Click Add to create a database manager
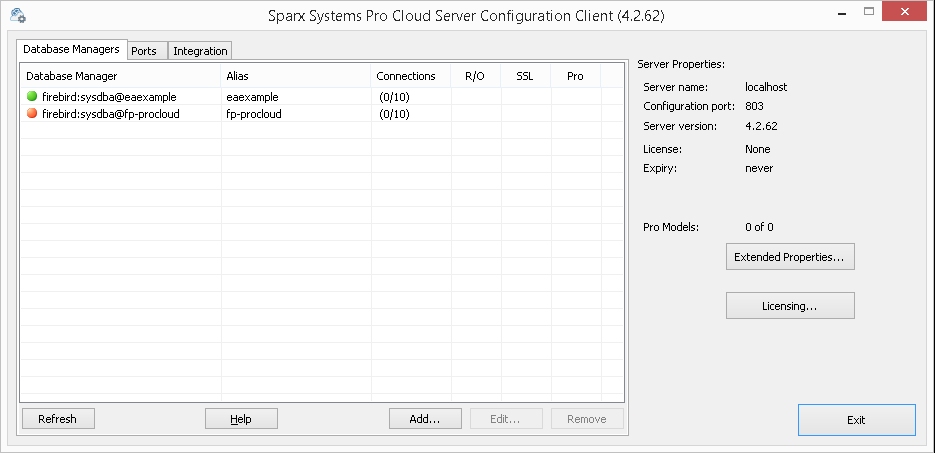The height and width of the screenshot is (453, 935). 425,419
